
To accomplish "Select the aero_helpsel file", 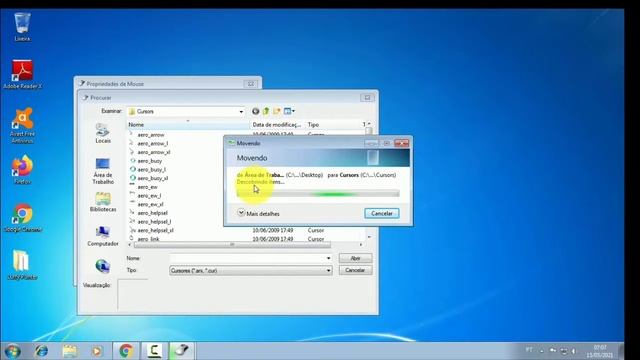I will coord(152,213).
